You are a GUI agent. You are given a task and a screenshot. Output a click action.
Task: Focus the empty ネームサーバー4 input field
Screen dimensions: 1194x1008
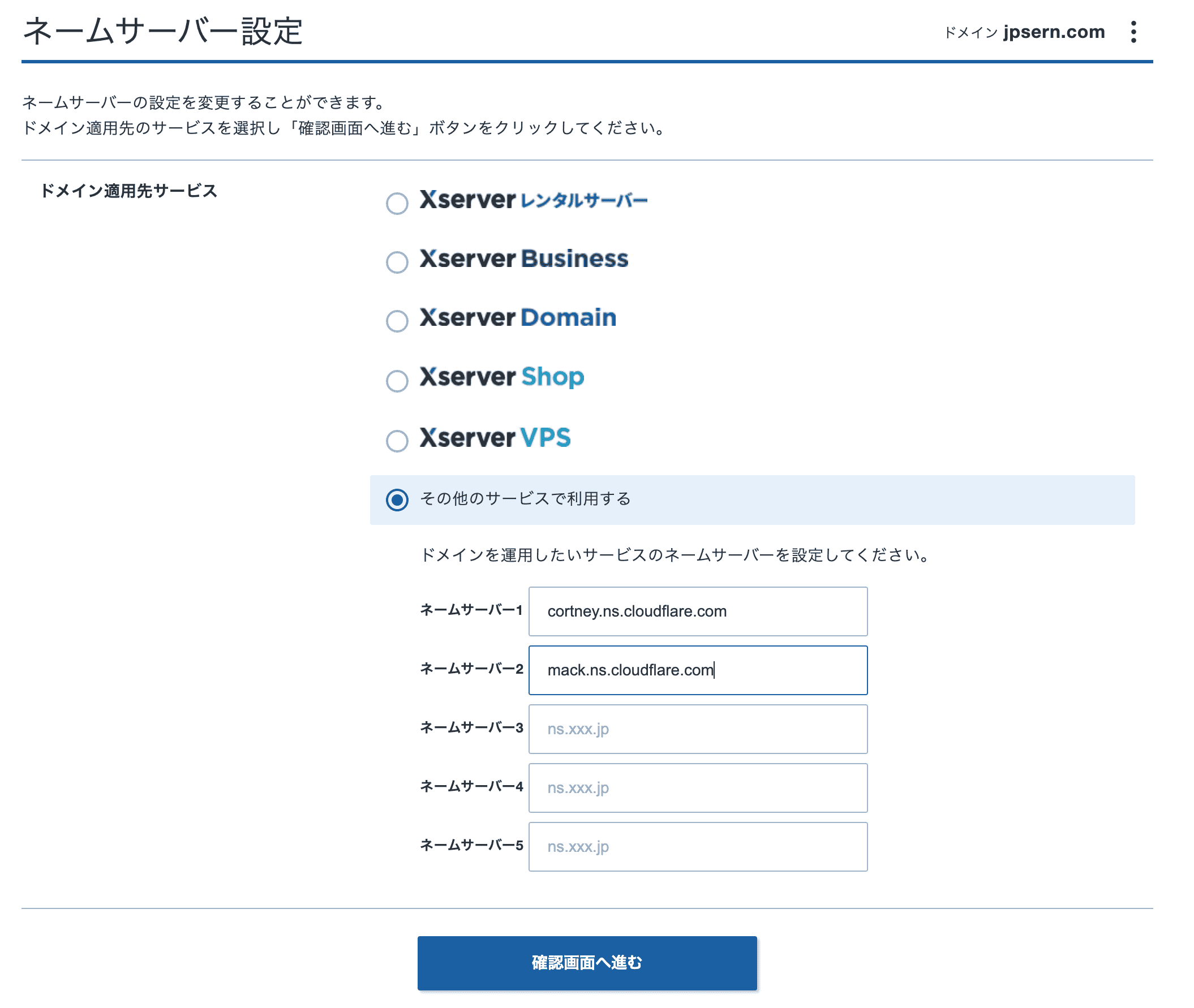[697, 788]
